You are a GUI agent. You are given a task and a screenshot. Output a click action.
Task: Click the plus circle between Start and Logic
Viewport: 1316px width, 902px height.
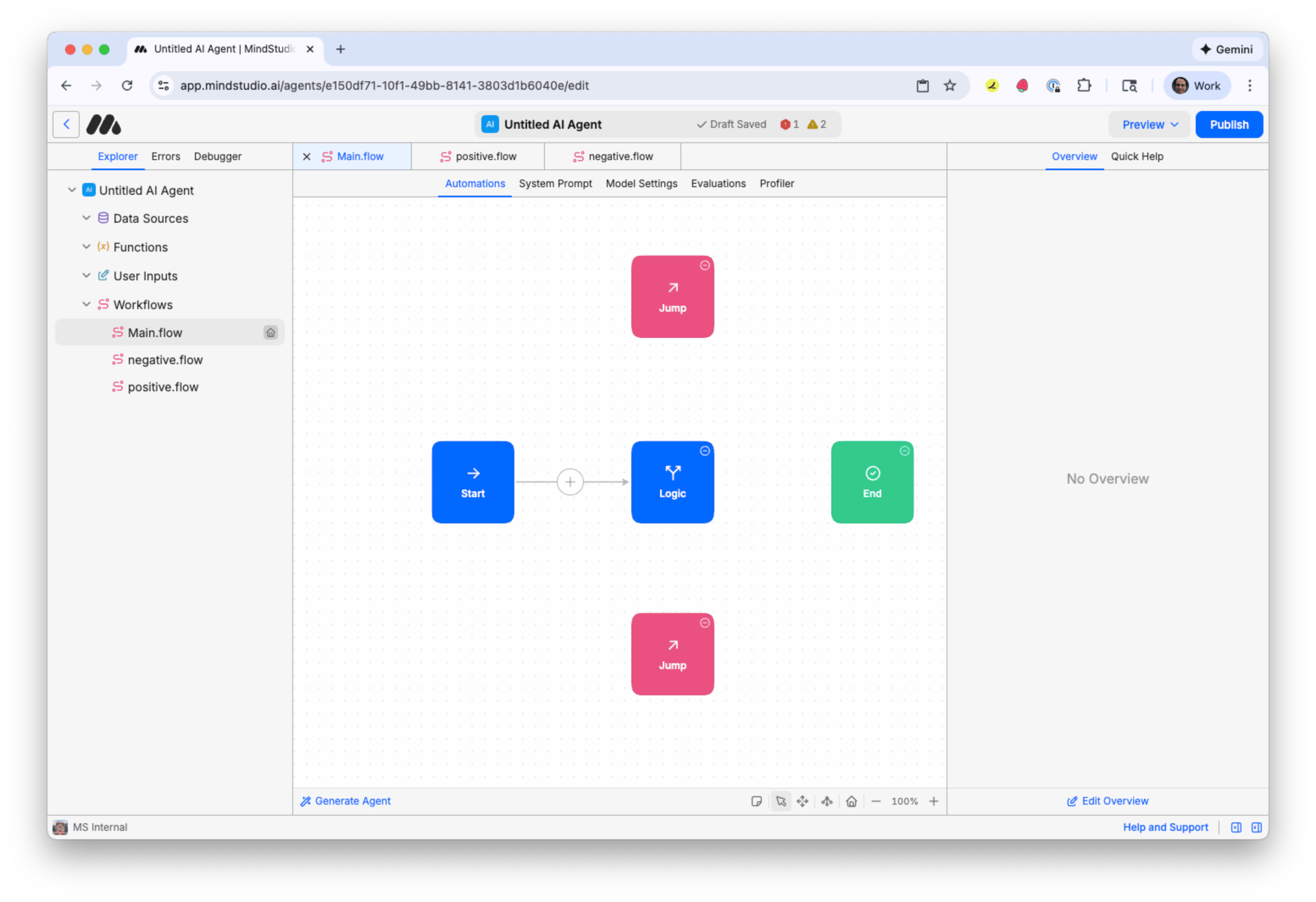coord(570,481)
